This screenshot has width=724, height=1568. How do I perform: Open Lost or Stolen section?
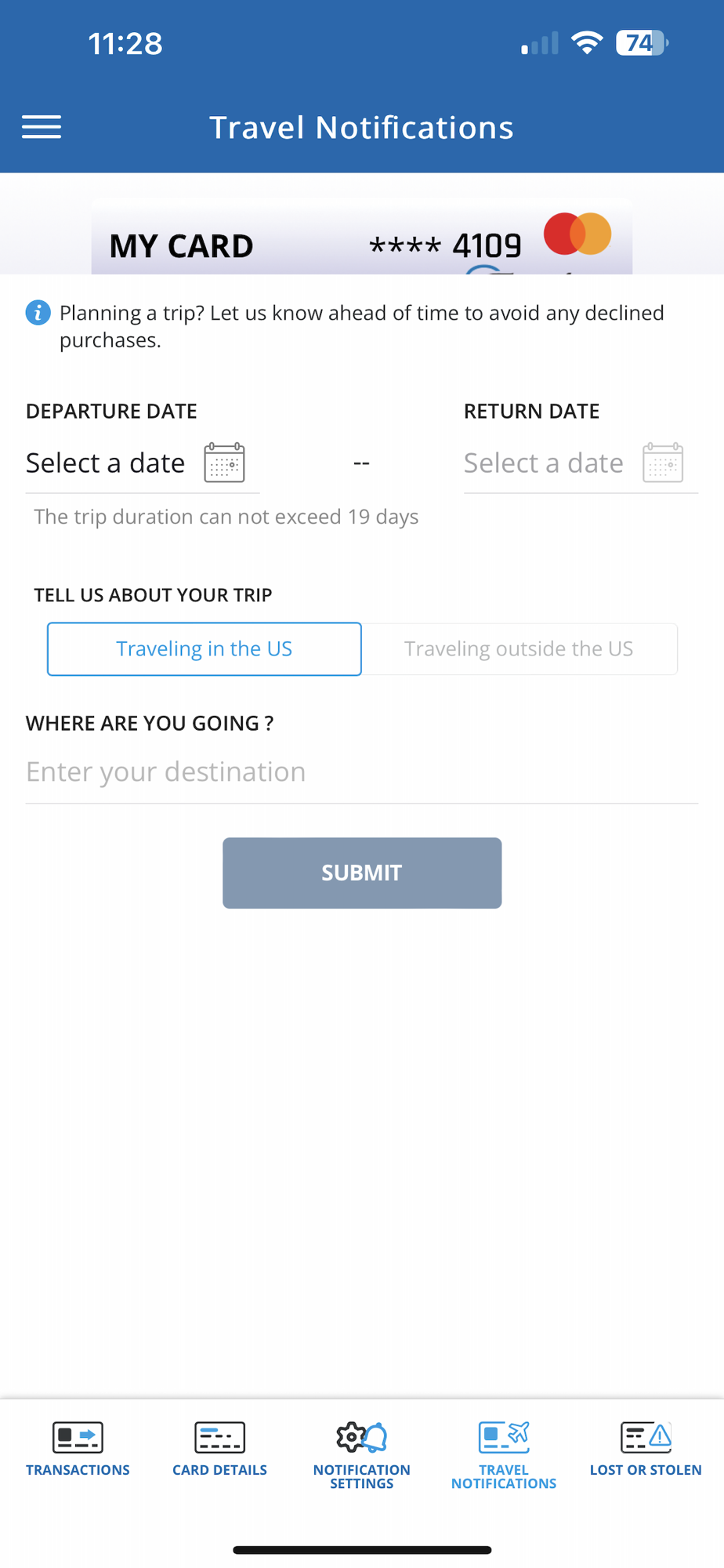(646, 1449)
